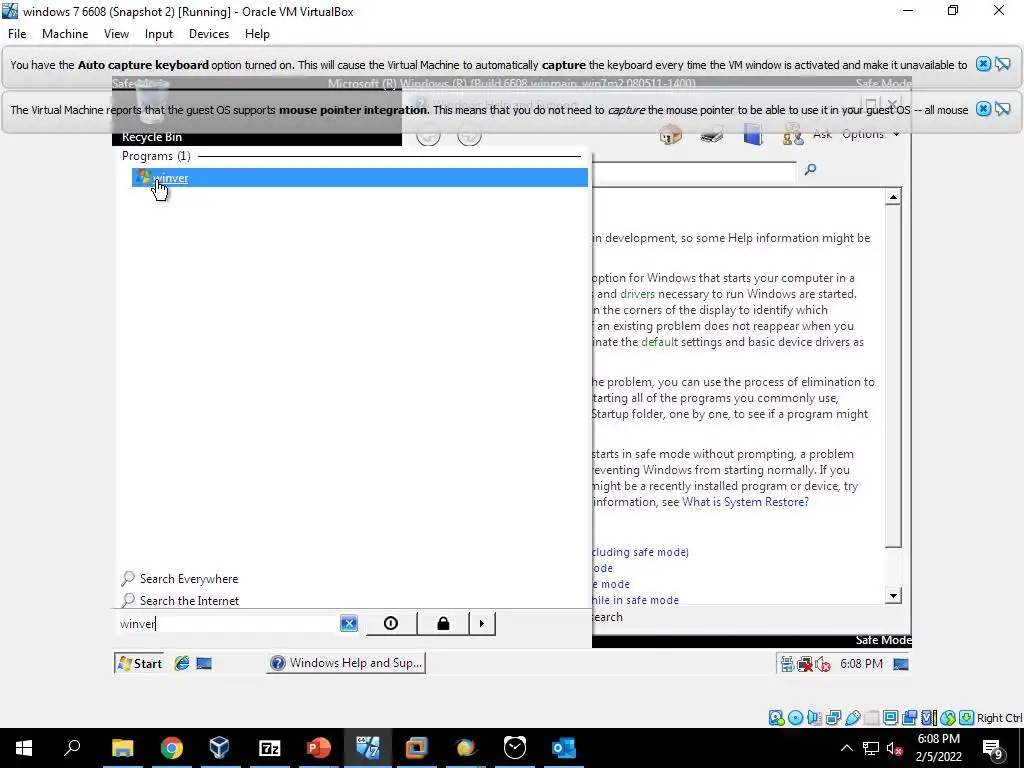
Task: Click VirtualBox shared folders indicator
Action: coord(871,718)
